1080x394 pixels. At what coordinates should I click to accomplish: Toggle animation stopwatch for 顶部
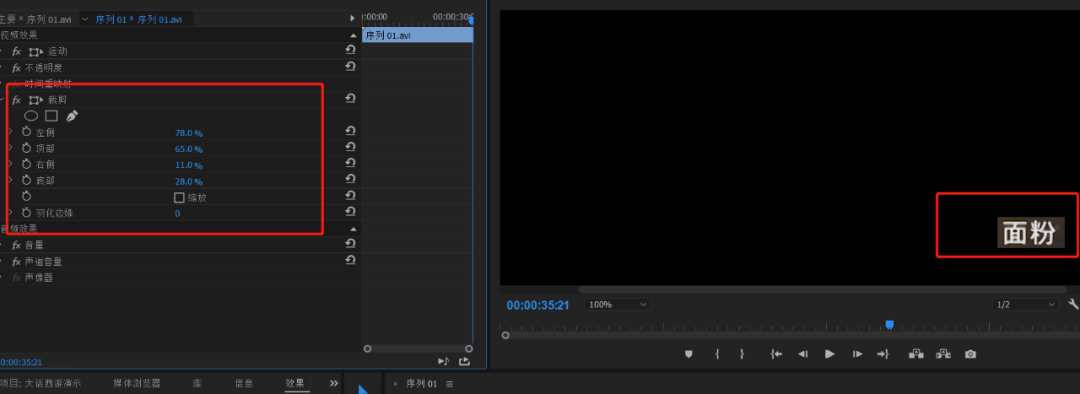pos(27,148)
